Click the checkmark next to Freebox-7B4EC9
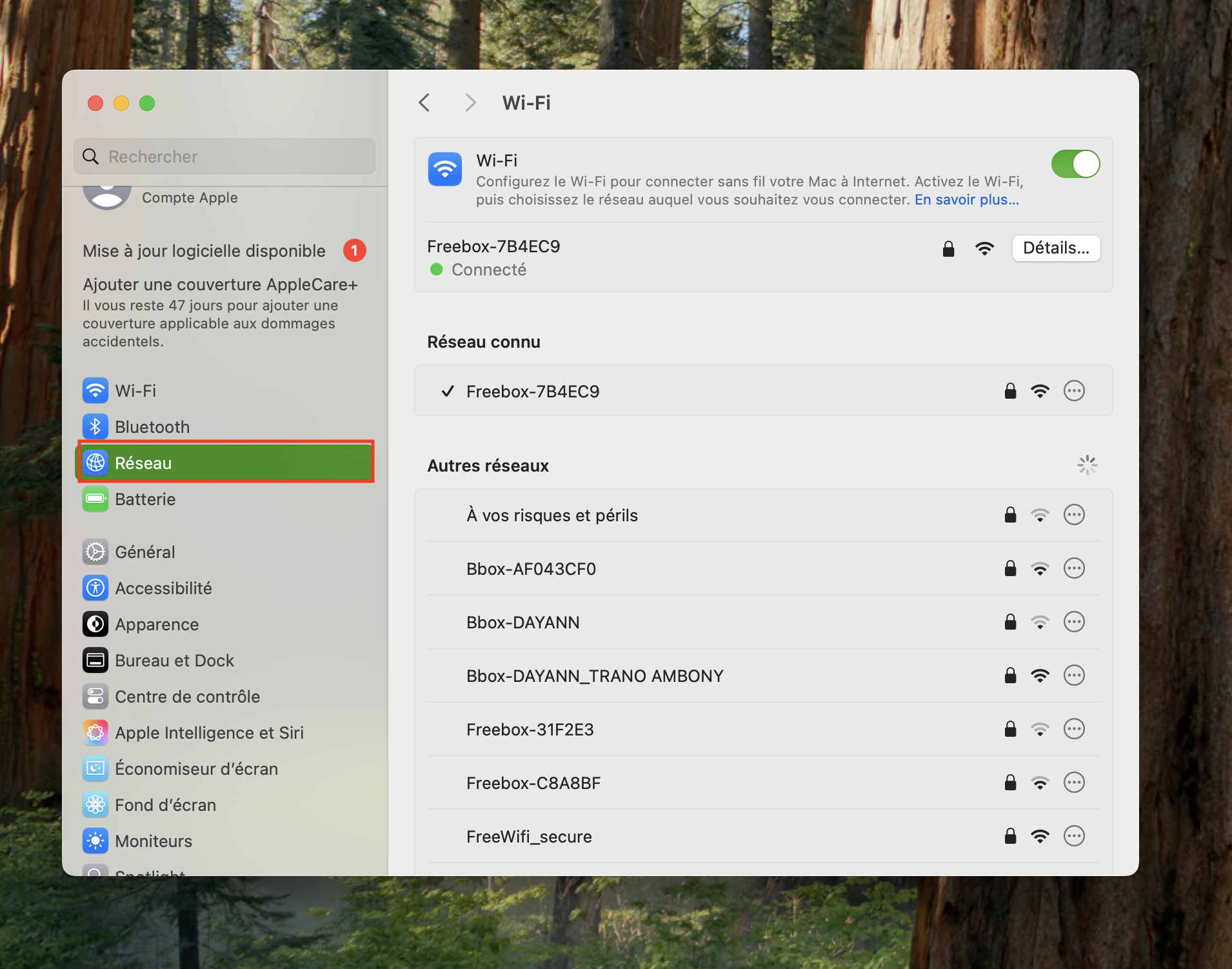The image size is (1232, 969). (448, 391)
